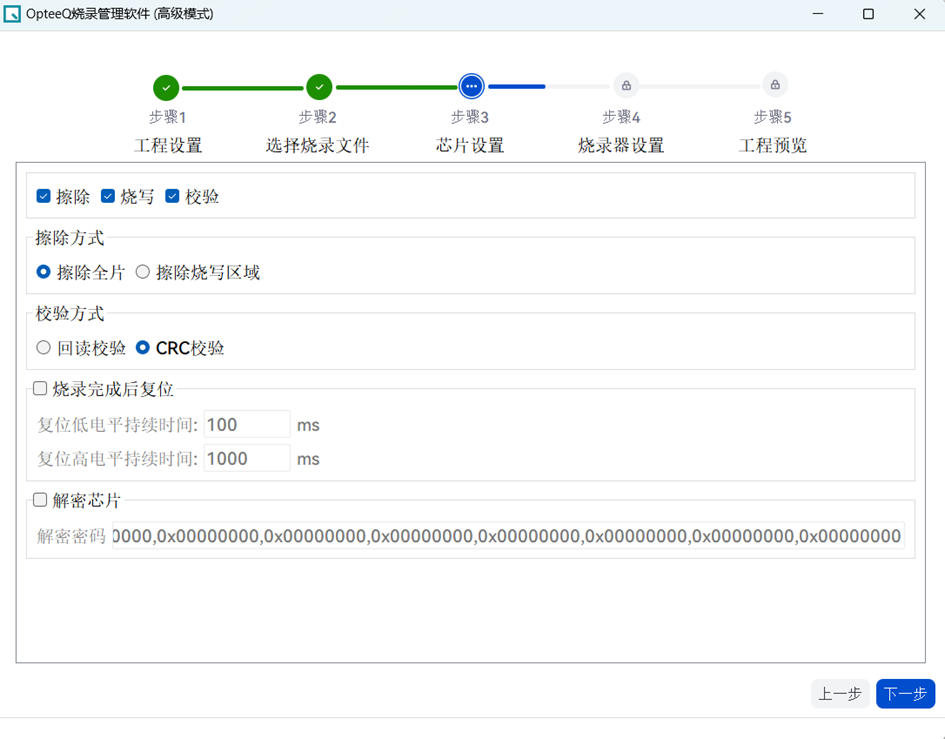
Task: Click the 下一步 button
Action: (x=905, y=694)
